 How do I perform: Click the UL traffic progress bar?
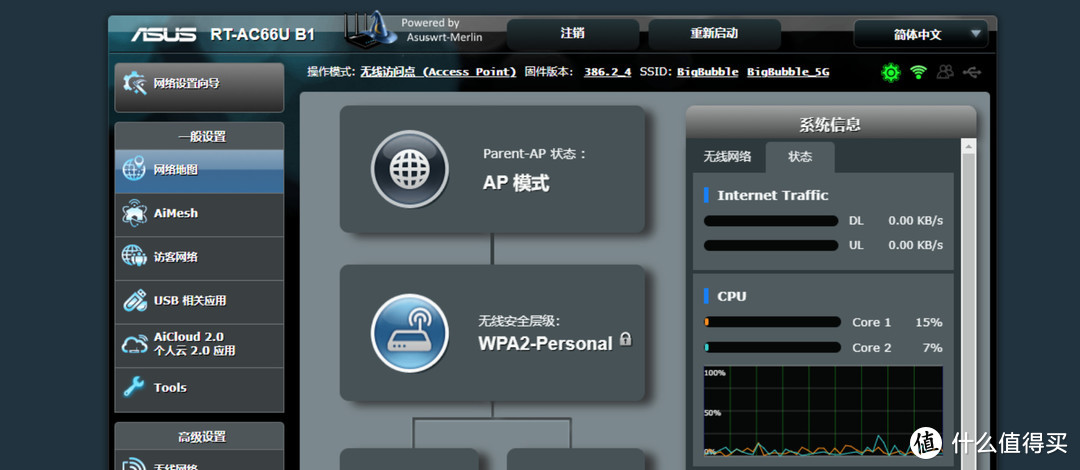[771, 245]
